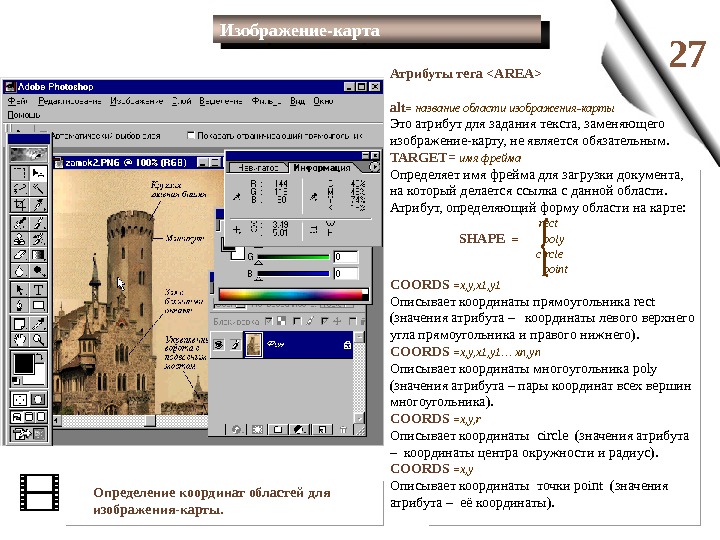Select the Rectangular Marquee tool
The height and width of the screenshot is (540, 720).
[19, 173]
